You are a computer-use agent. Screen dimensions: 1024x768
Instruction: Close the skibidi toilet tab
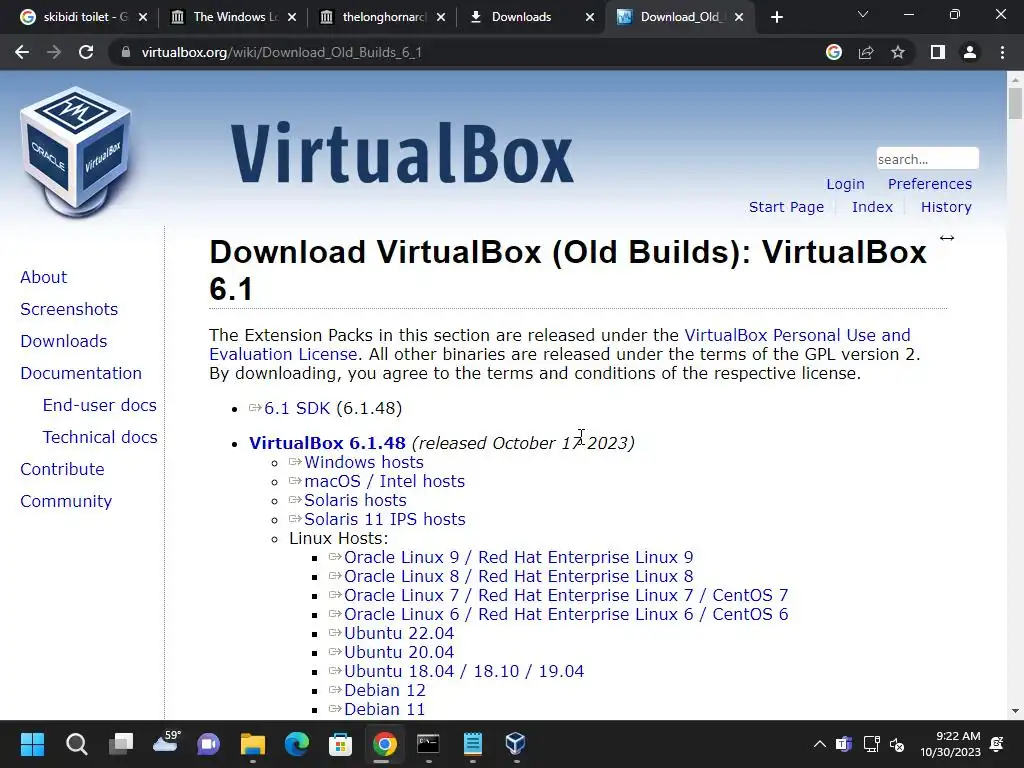pyautogui.click(x=143, y=17)
